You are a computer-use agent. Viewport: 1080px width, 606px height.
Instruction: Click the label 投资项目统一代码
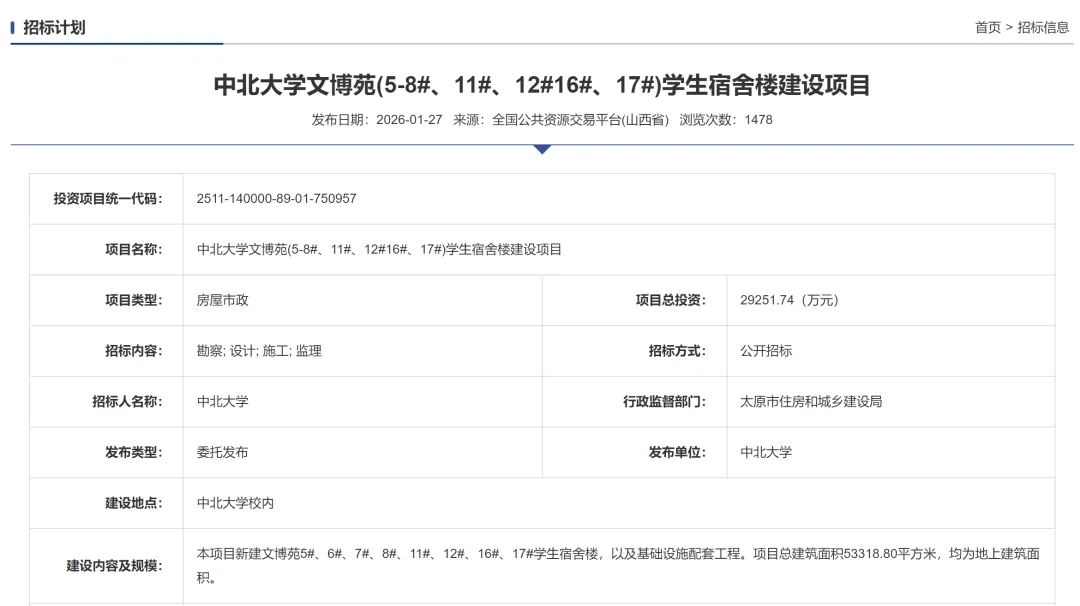(x=108, y=199)
